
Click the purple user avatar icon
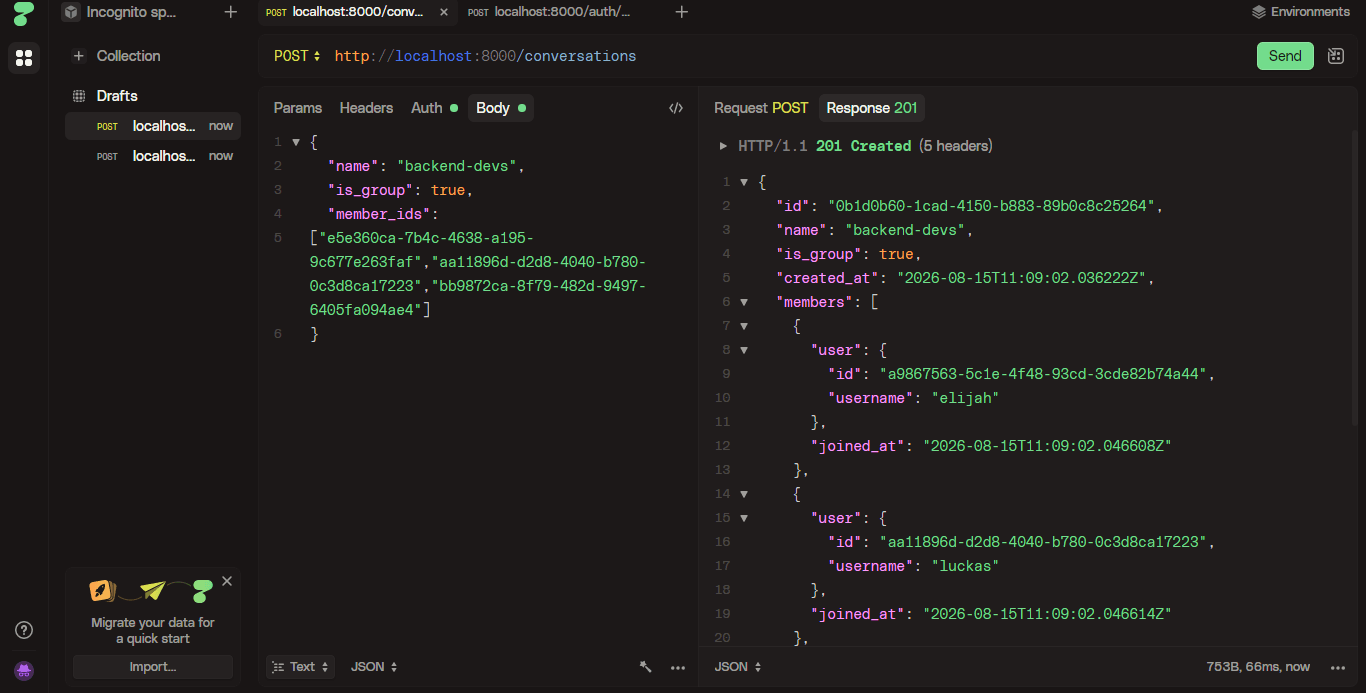click(24, 670)
